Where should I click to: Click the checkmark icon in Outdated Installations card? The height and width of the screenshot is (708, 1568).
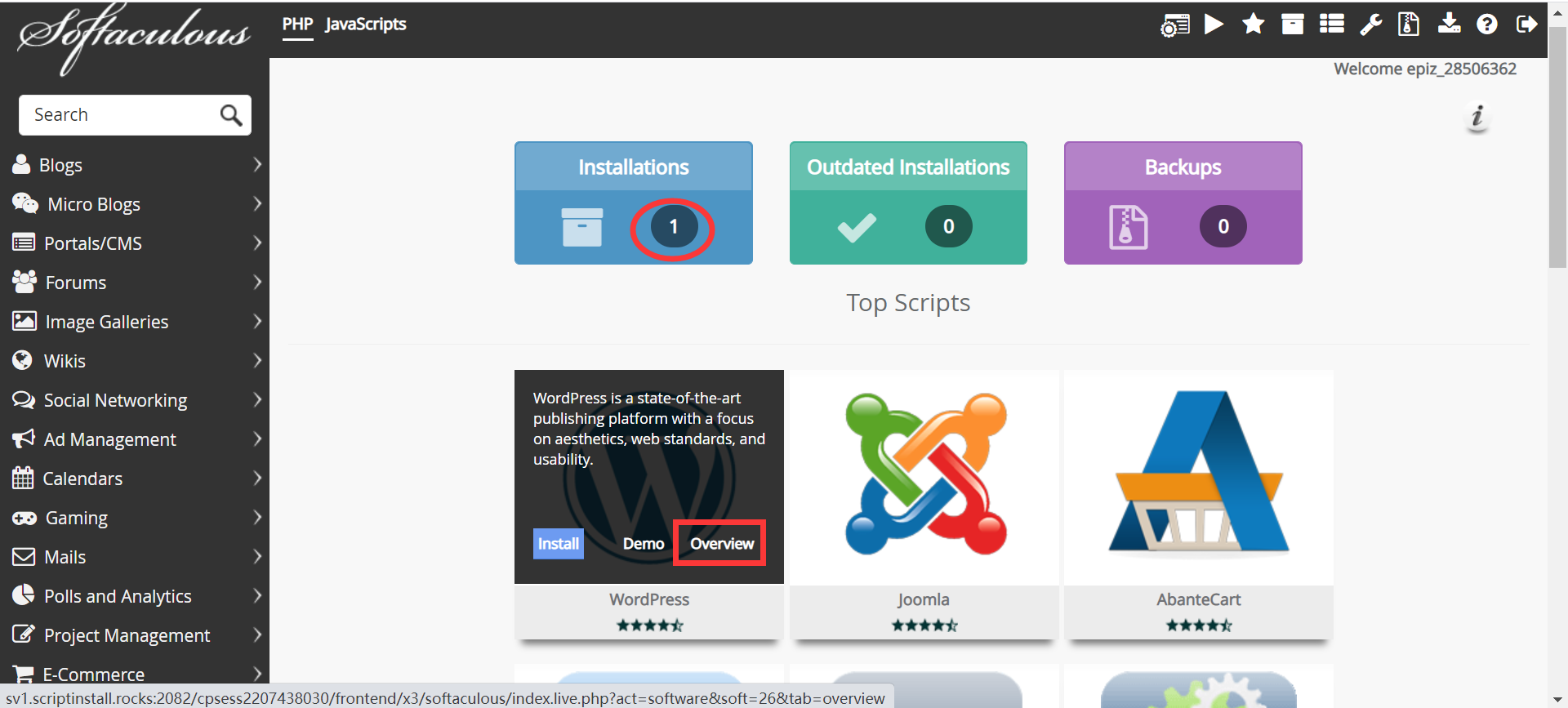coord(857,228)
